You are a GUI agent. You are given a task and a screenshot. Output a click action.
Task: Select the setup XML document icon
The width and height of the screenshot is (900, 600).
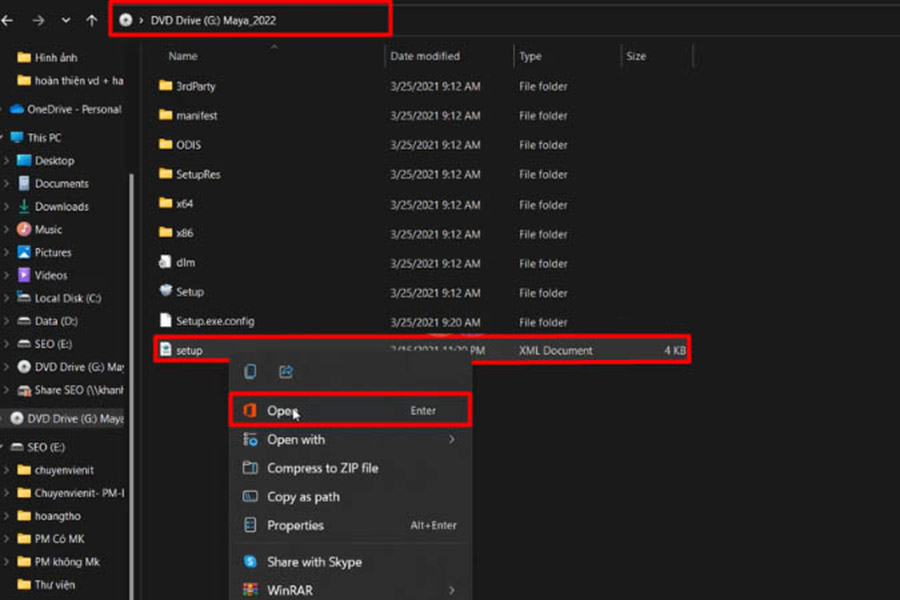coord(165,349)
